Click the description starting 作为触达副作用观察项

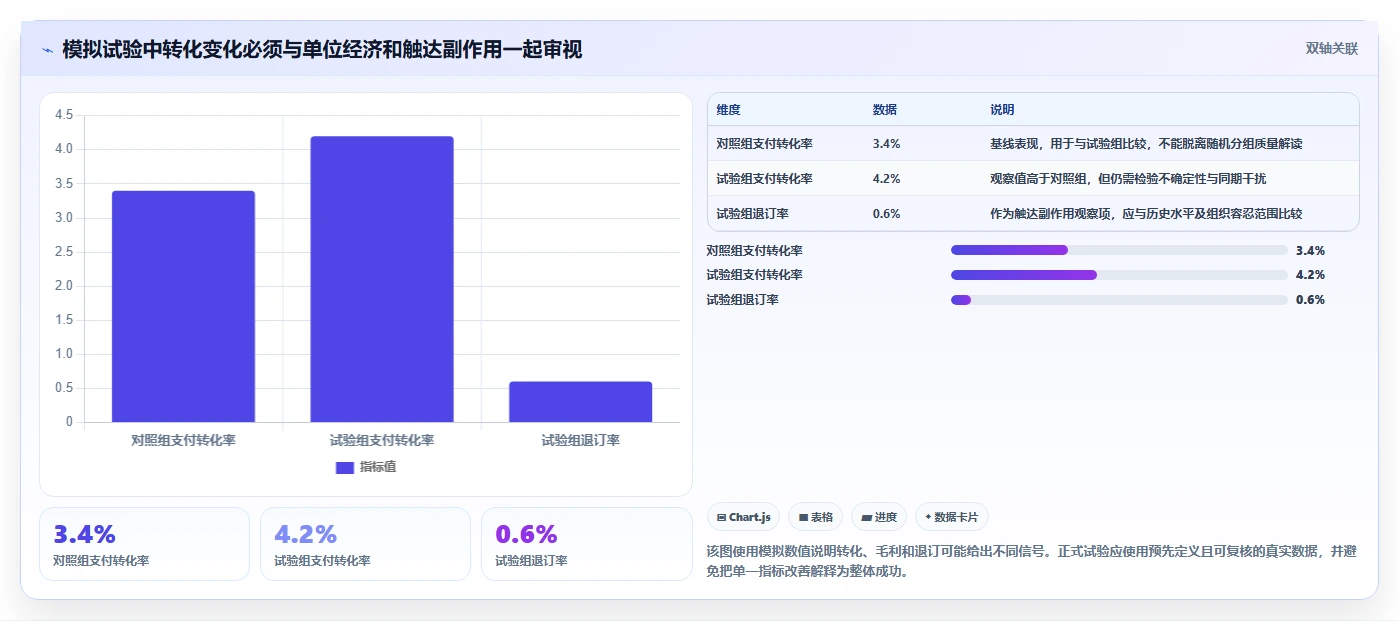[1146, 214]
